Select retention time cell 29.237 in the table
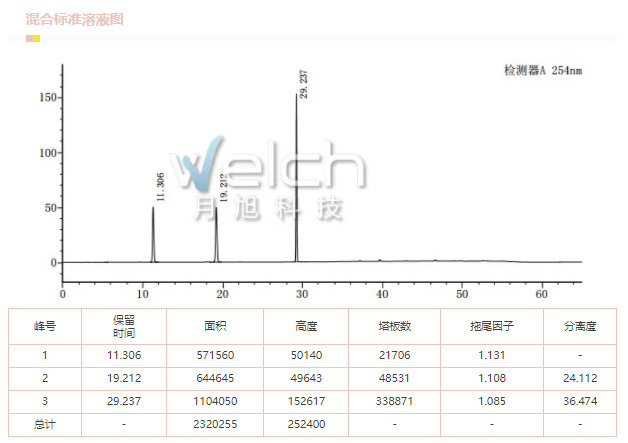The height and width of the screenshot is (443, 628). tap(124, 401)
